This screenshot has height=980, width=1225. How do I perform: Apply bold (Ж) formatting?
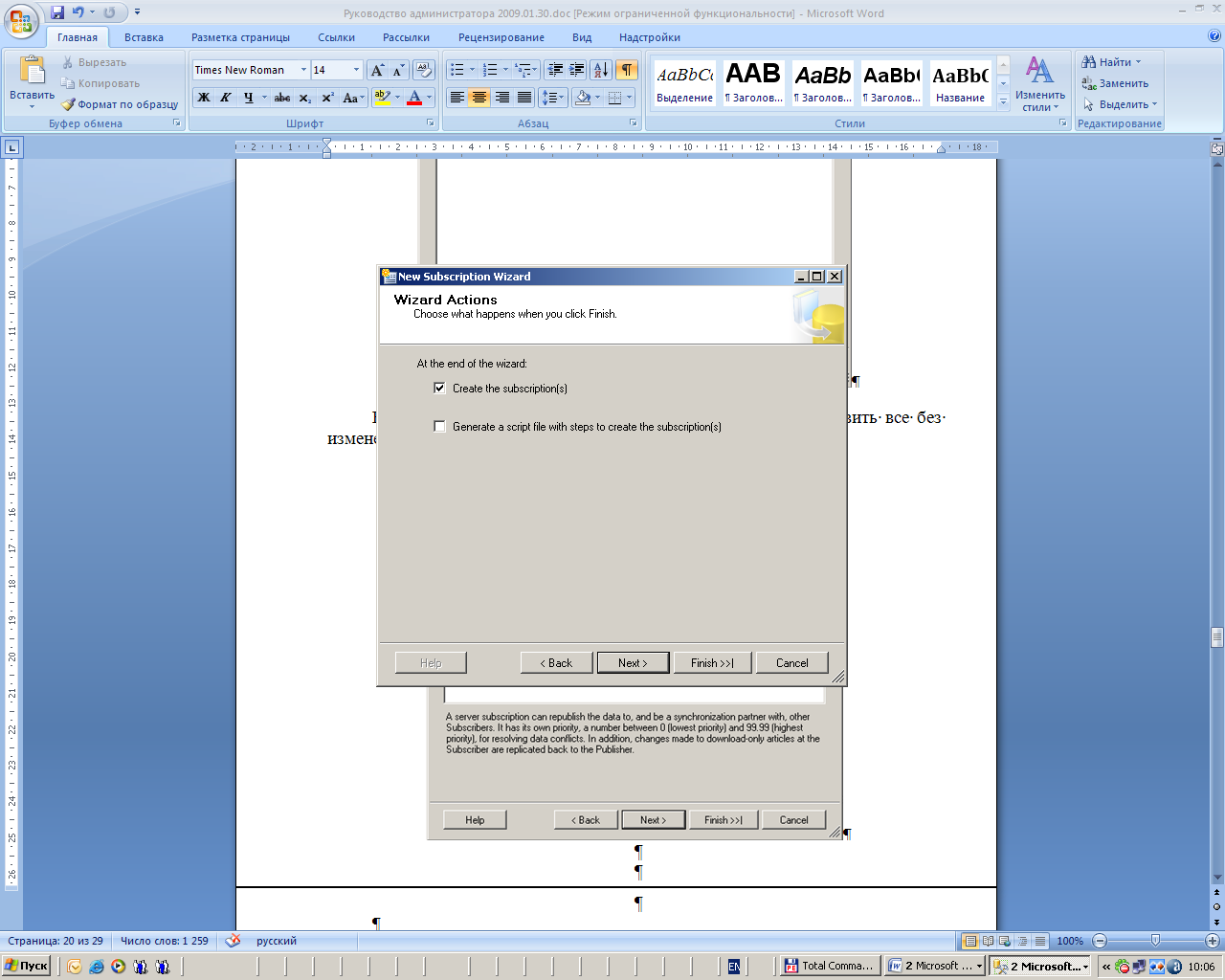click(x=204, y=98)
